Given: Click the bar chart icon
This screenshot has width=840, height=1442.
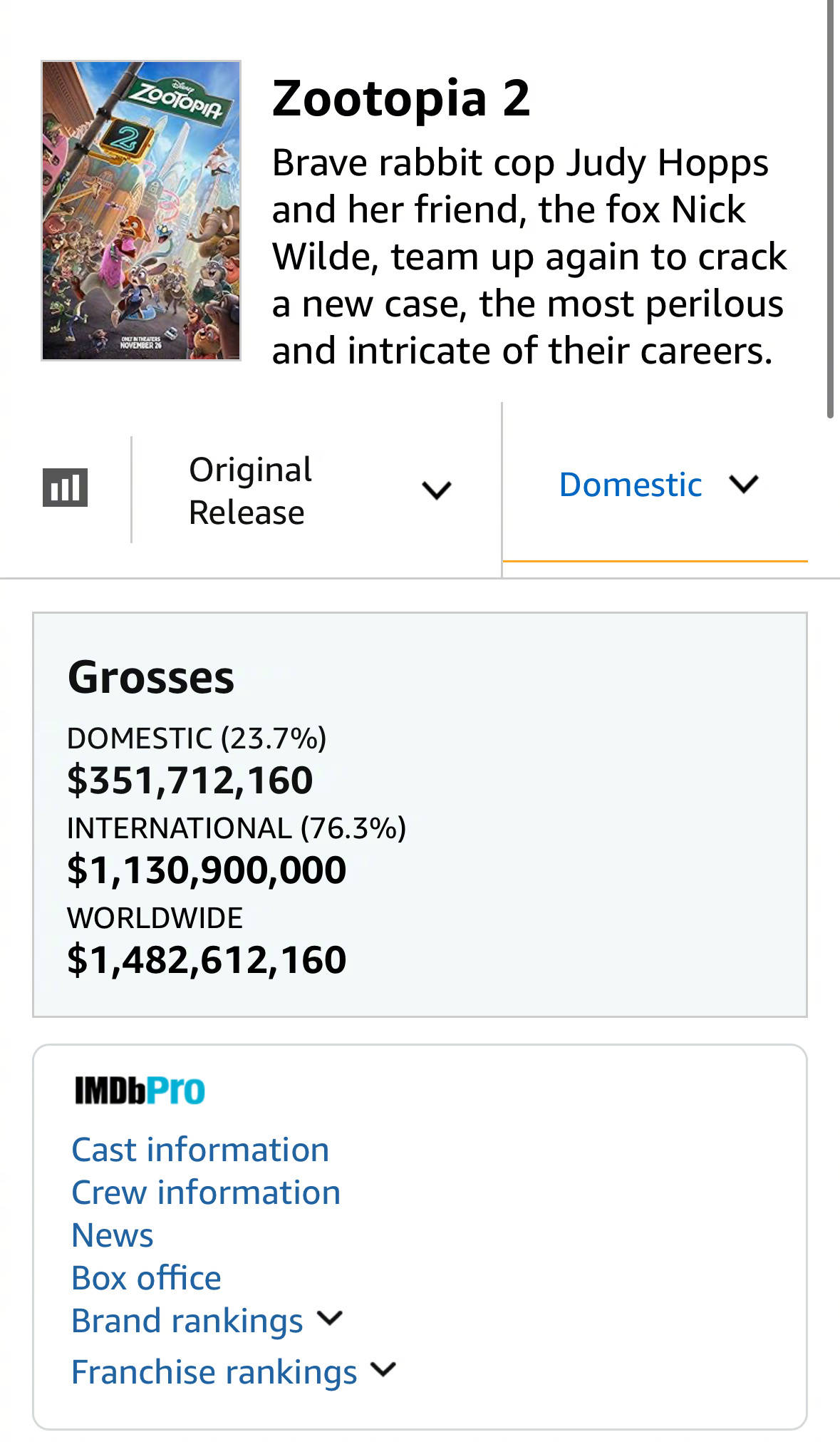Looking at the screenshot, I should [65, 488].
